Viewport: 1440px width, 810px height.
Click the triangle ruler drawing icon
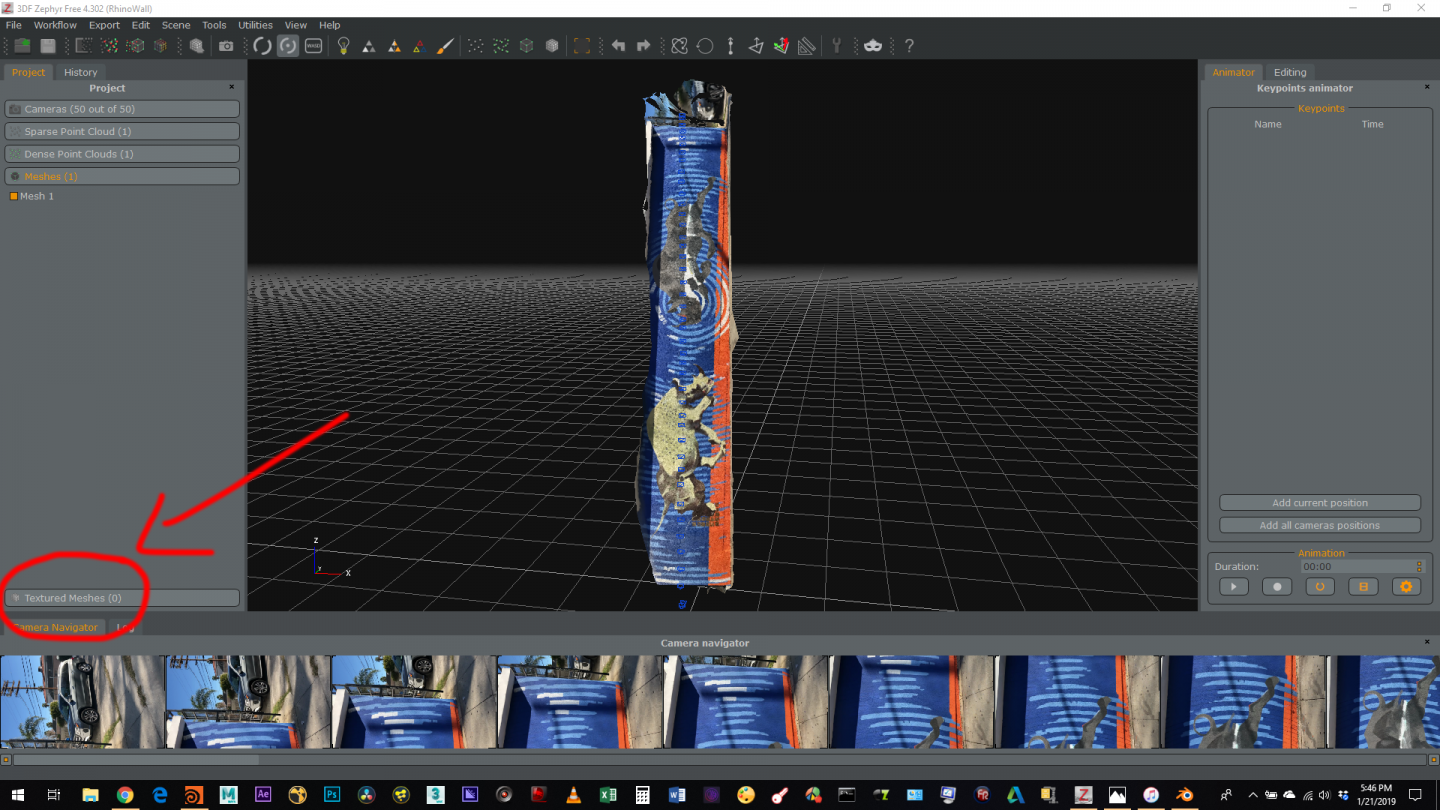(x=806, y=46)
